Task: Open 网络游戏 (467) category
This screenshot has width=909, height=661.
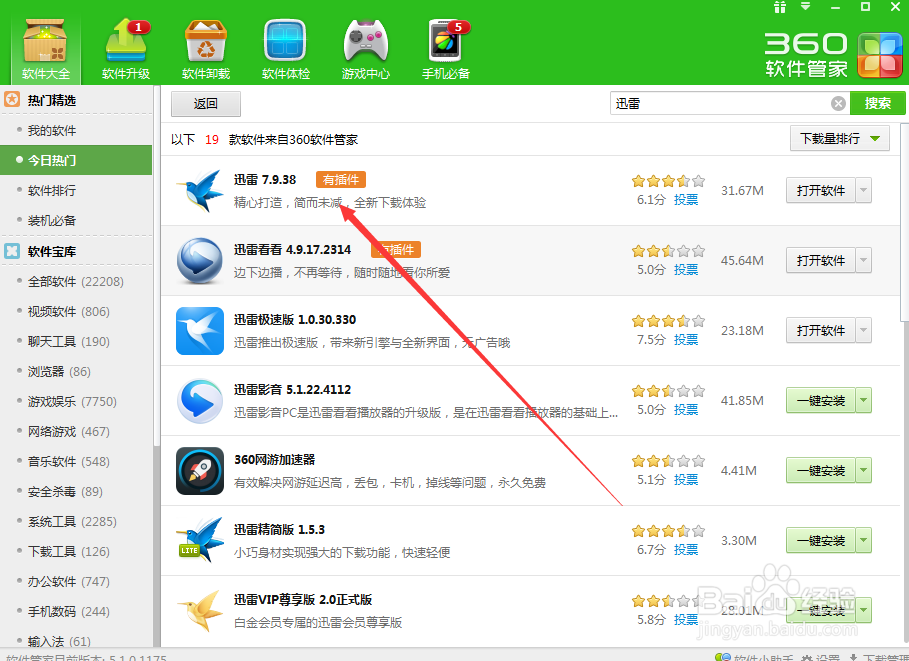Action: (x=76, y=432)
